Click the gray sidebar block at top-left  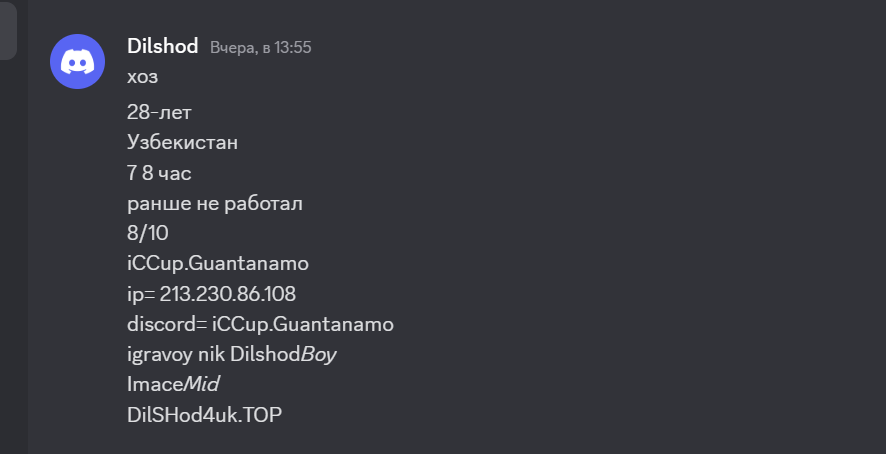[x=8, y=30]
